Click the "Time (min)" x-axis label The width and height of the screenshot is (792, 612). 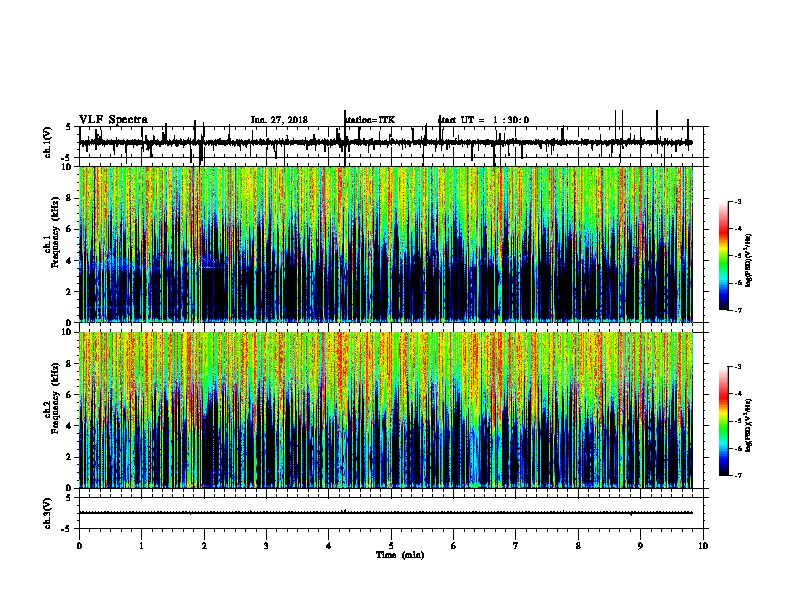400,555
